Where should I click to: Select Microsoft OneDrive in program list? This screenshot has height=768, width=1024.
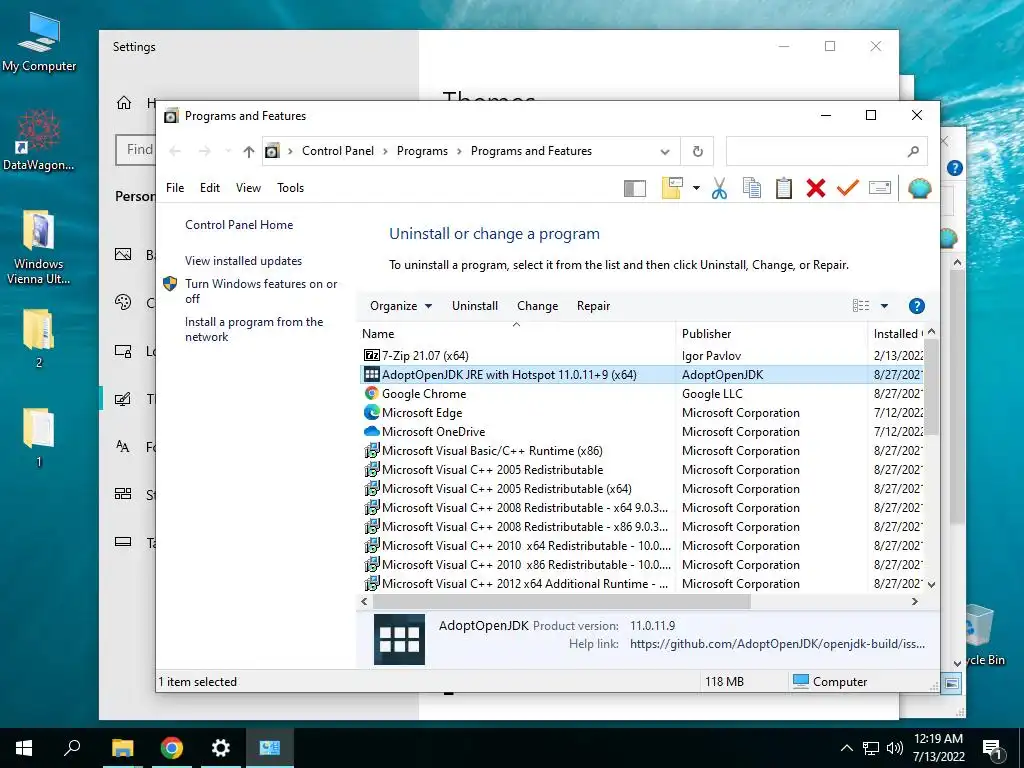(434, 432)
